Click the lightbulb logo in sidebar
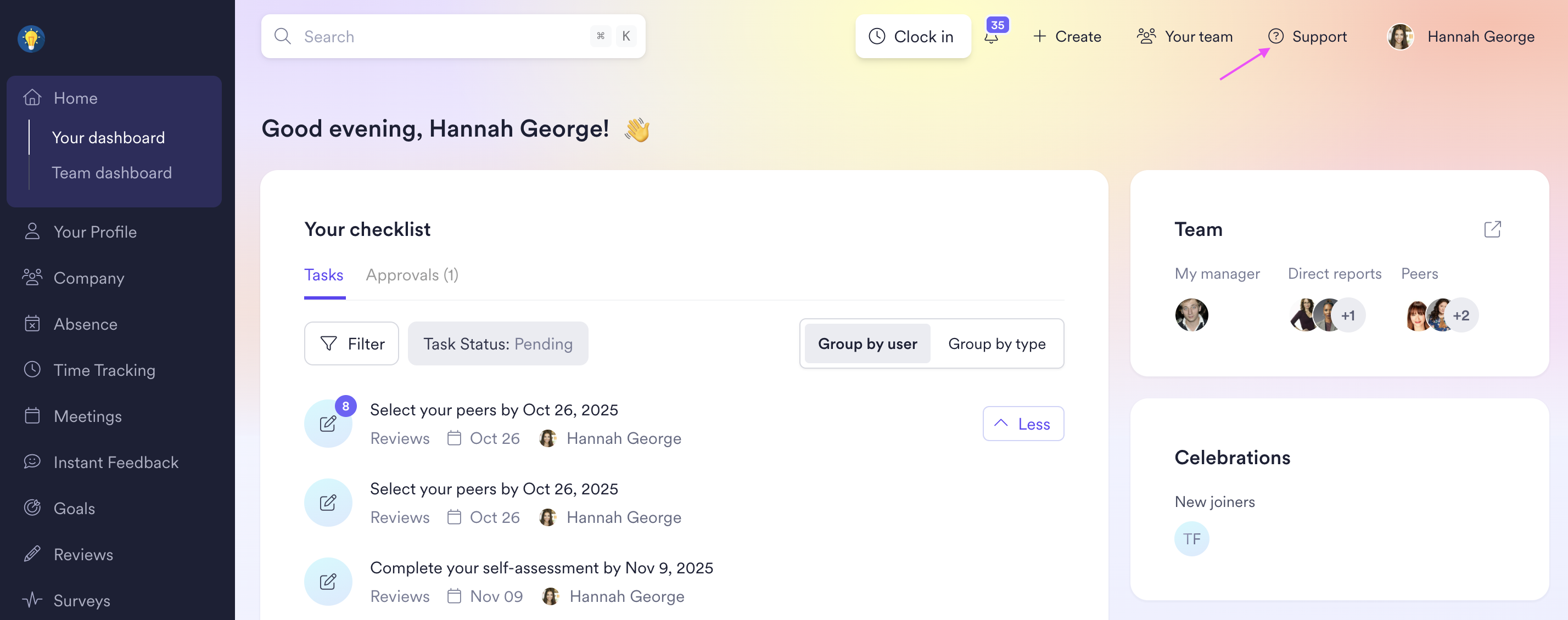1568x620 pixels. coord(31,39)
